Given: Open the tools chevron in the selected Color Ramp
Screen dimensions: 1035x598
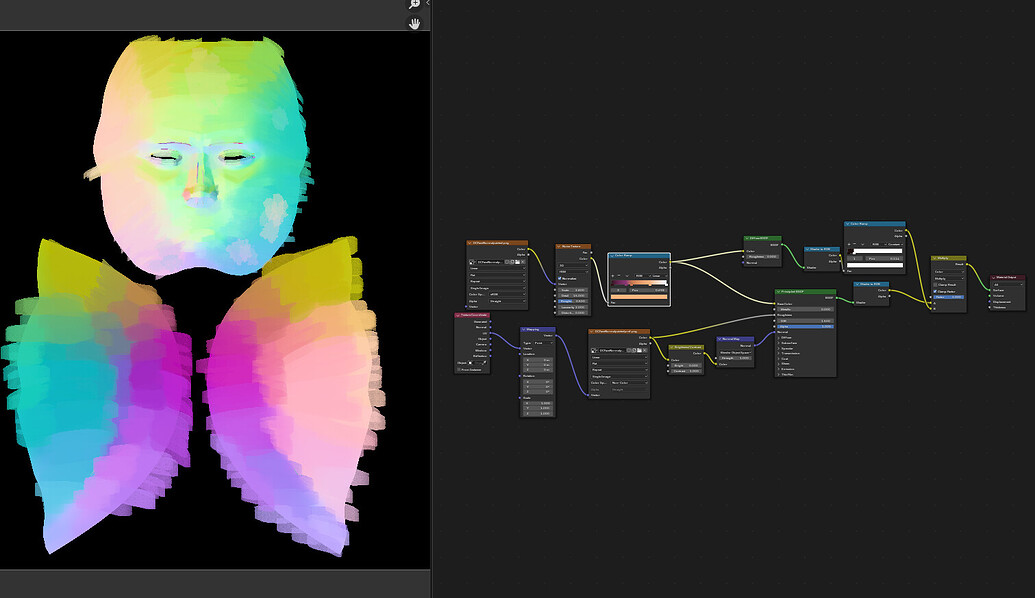Looking at the screenshot, I should pos(627,276).
